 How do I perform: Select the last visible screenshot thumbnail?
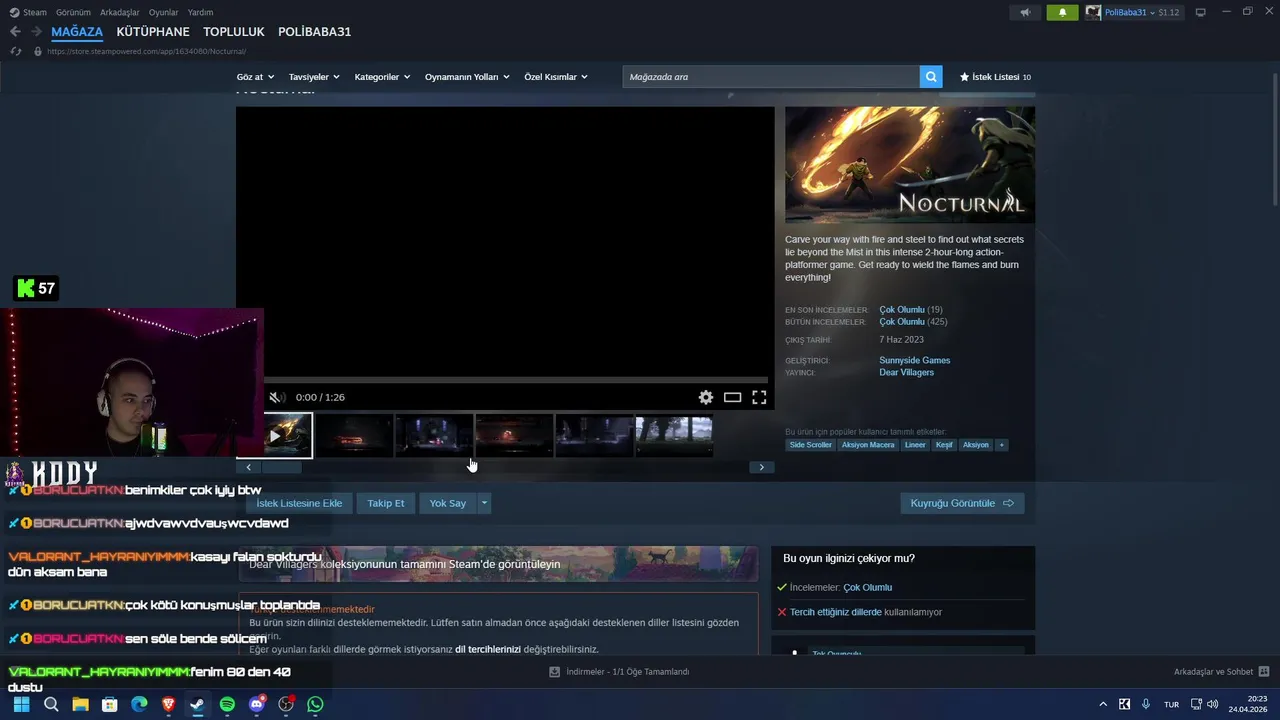(x=675, y=436)
